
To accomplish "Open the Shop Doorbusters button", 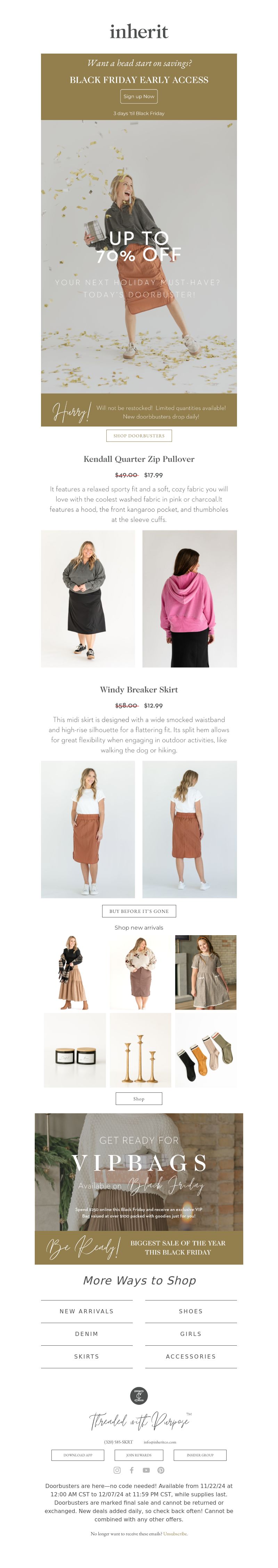I will 139,436.
